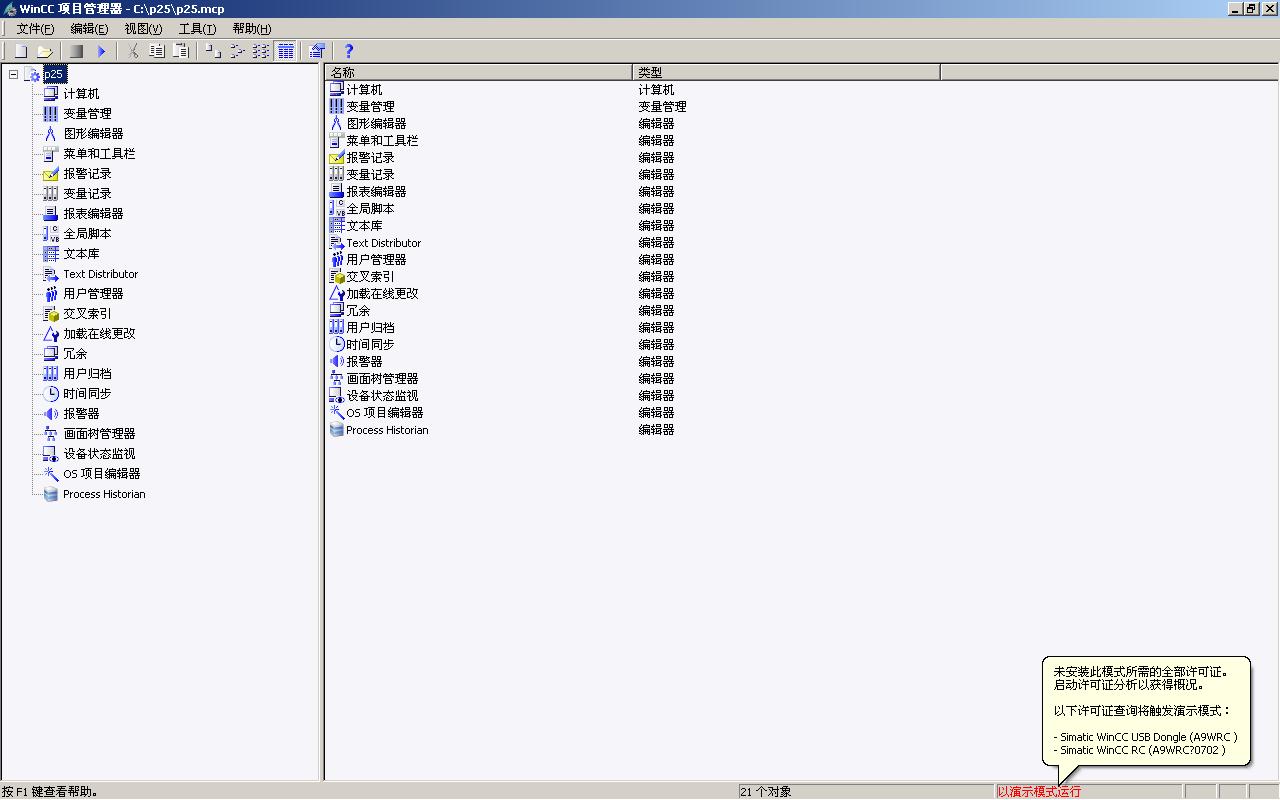1280x800 pixels.
Task: Click the 计算机 icon in the details list
Action: pyautogui.click(x=336, y=90)
